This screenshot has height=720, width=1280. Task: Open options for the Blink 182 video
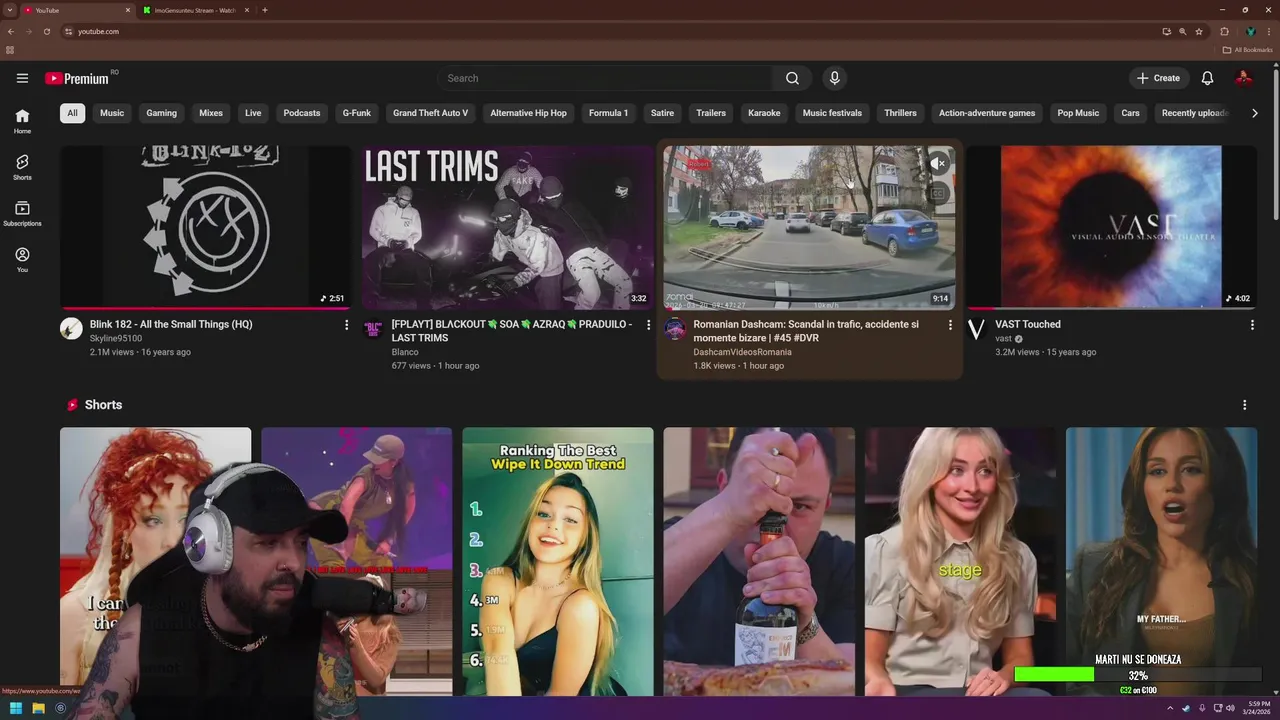(347, 325)
